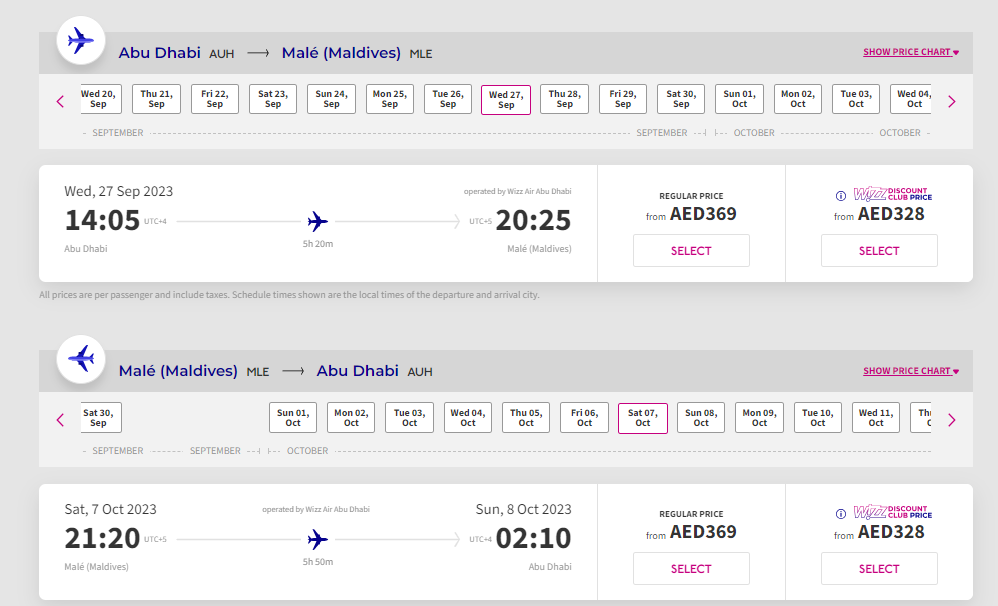Go to previous outbound dates arrow

point(60,101)
